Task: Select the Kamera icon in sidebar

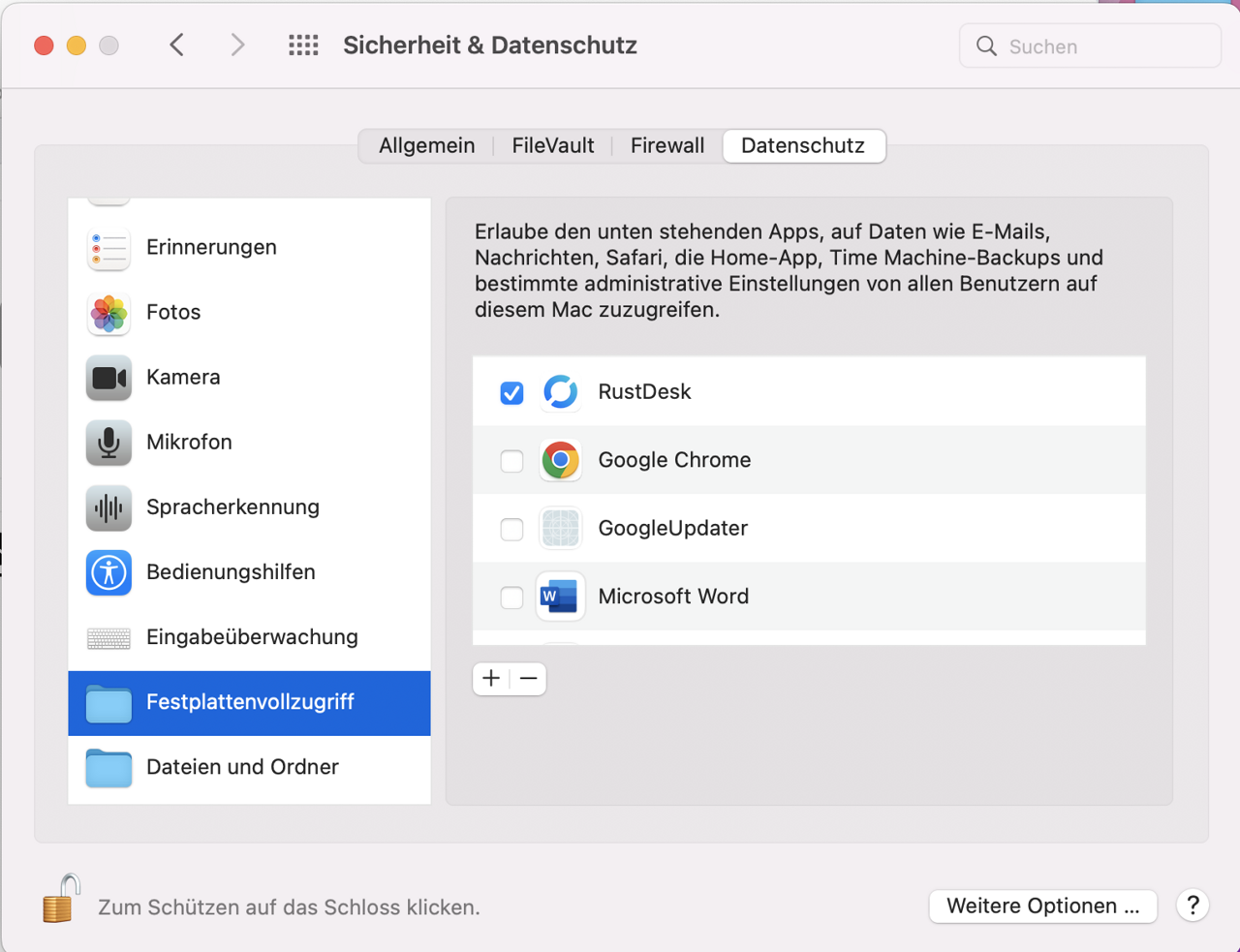Action: click(108, 378)
